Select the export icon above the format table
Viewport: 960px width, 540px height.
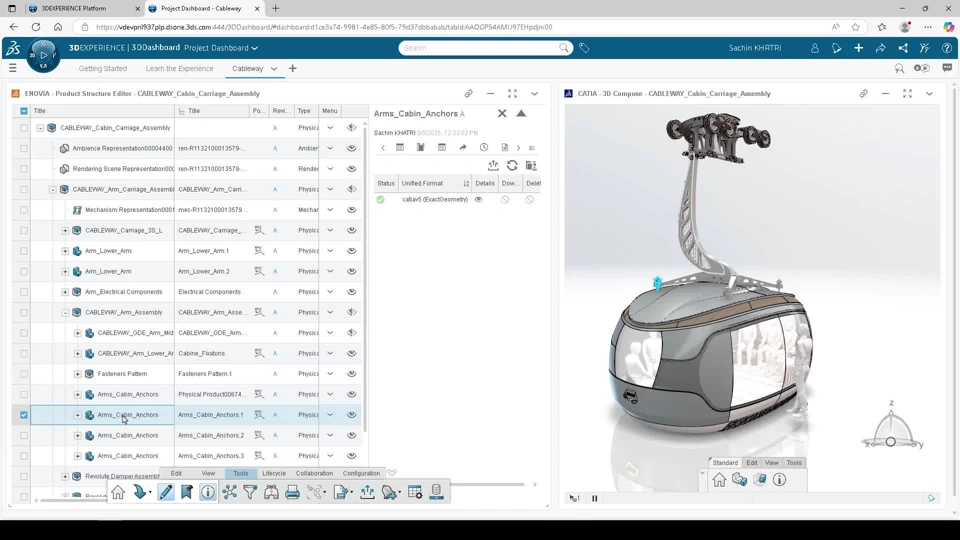493,165
